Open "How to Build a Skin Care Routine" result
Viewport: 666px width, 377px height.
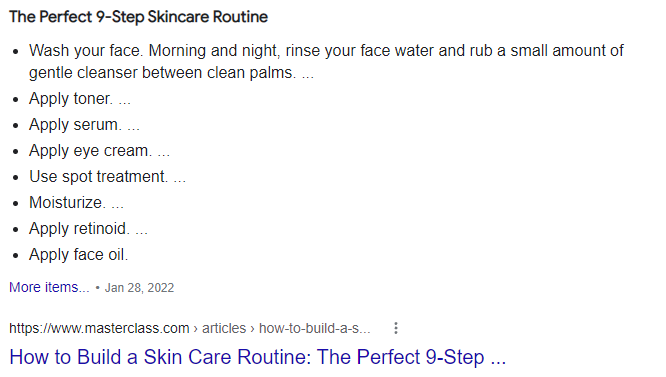point(257,357)
